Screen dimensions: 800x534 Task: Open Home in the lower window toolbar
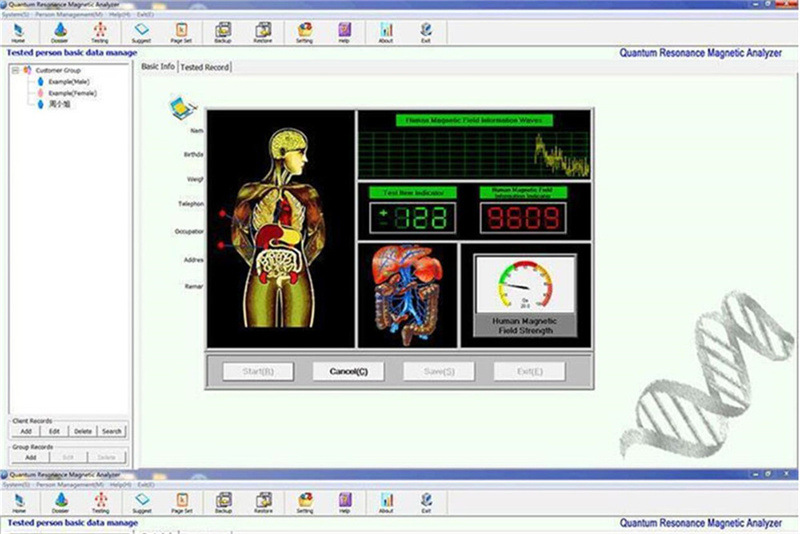[19, 503]
